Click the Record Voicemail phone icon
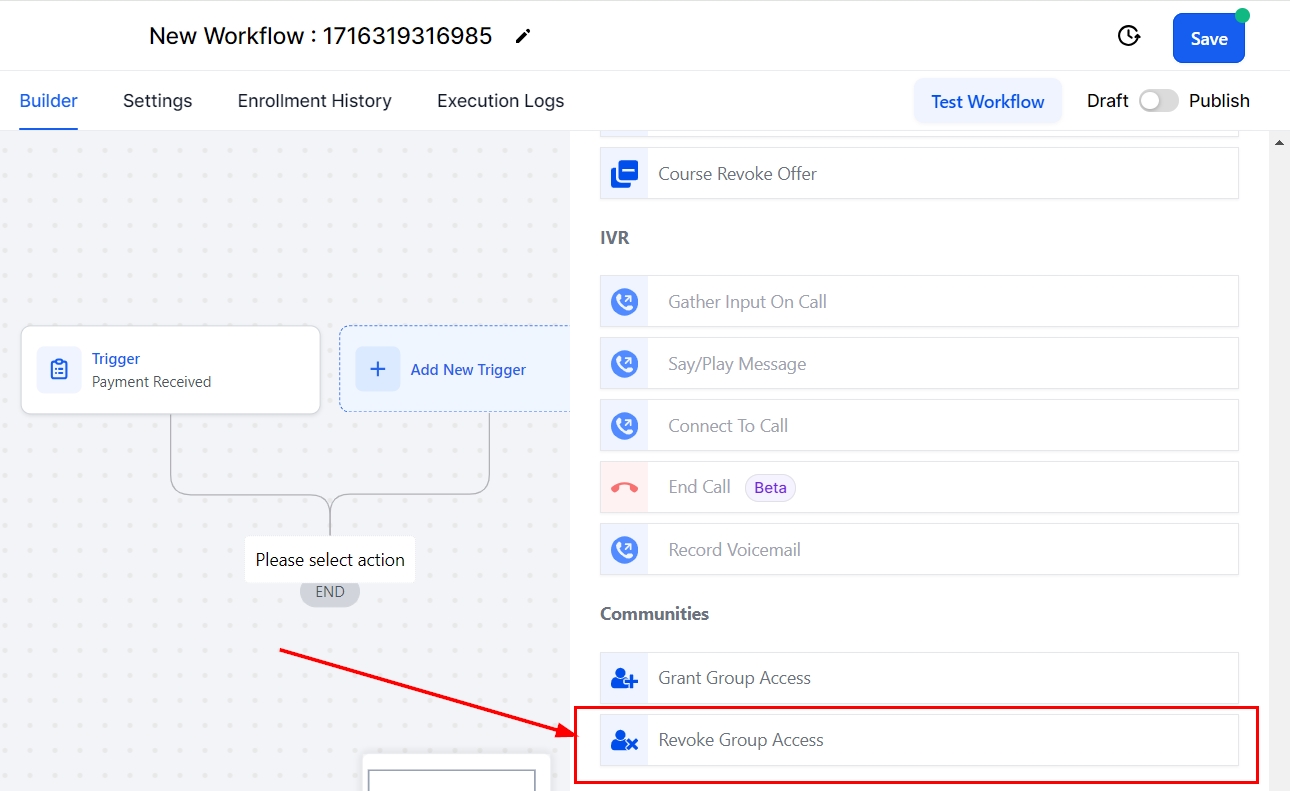Viewport: 1290px width, 791px height. click(624, 550)
